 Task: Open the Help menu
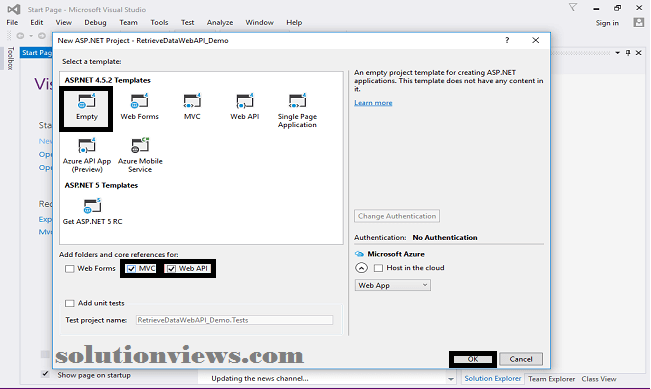point(294,22)
